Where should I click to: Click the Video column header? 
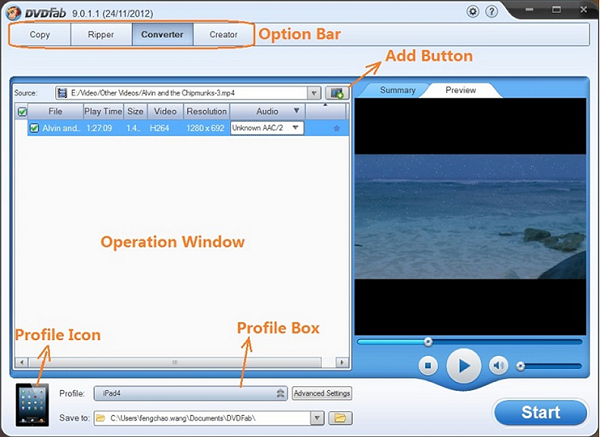coord(165,111)
